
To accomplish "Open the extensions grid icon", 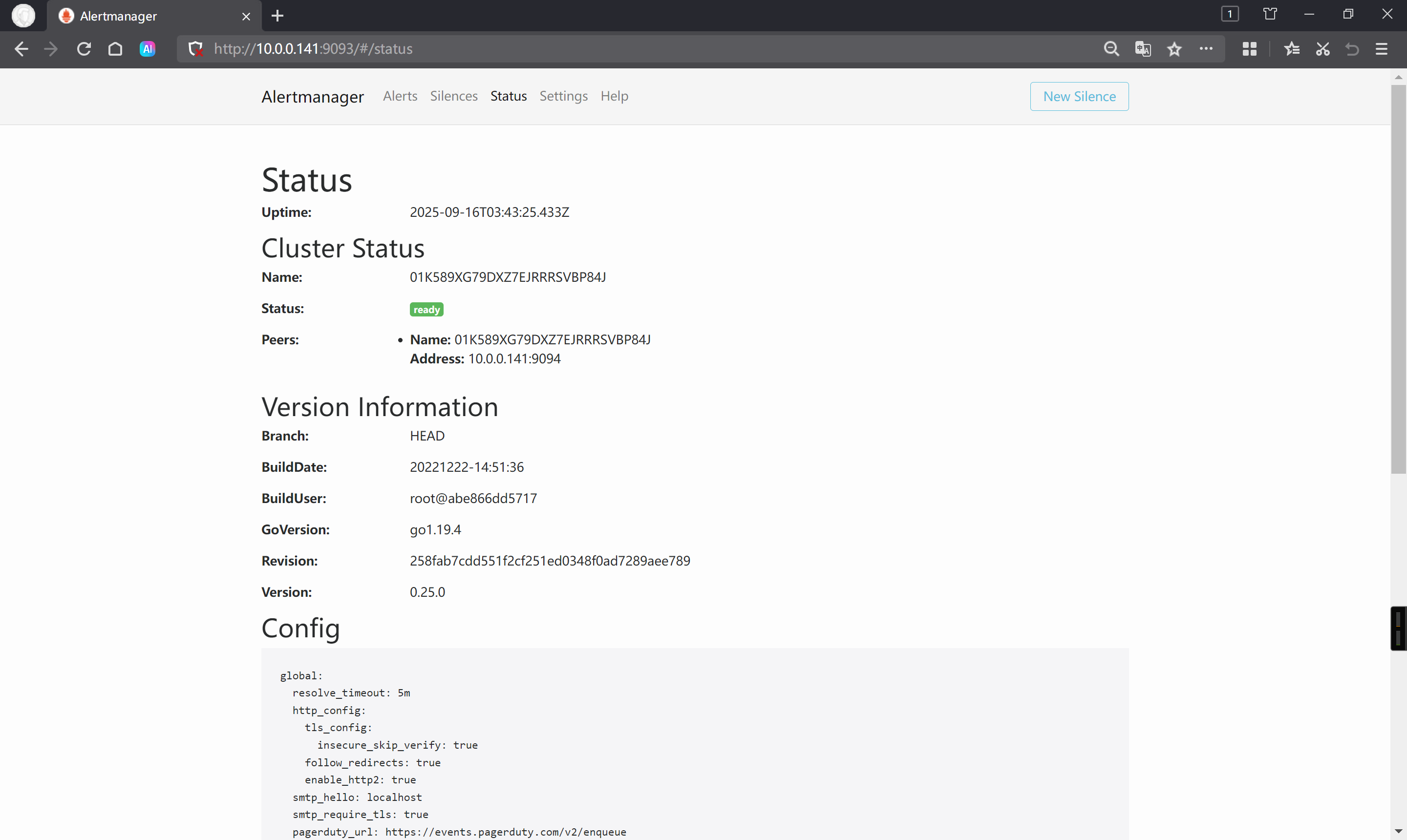I will click(1250, 49).
